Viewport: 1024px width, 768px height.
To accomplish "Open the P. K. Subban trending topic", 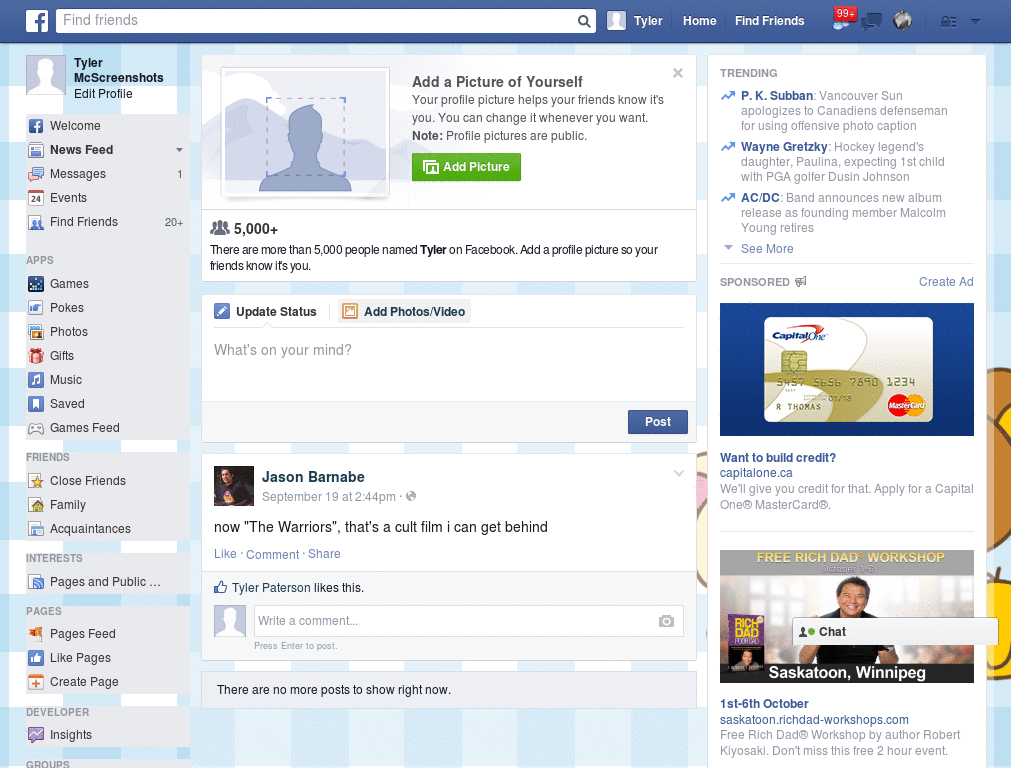I will point(776,96).
